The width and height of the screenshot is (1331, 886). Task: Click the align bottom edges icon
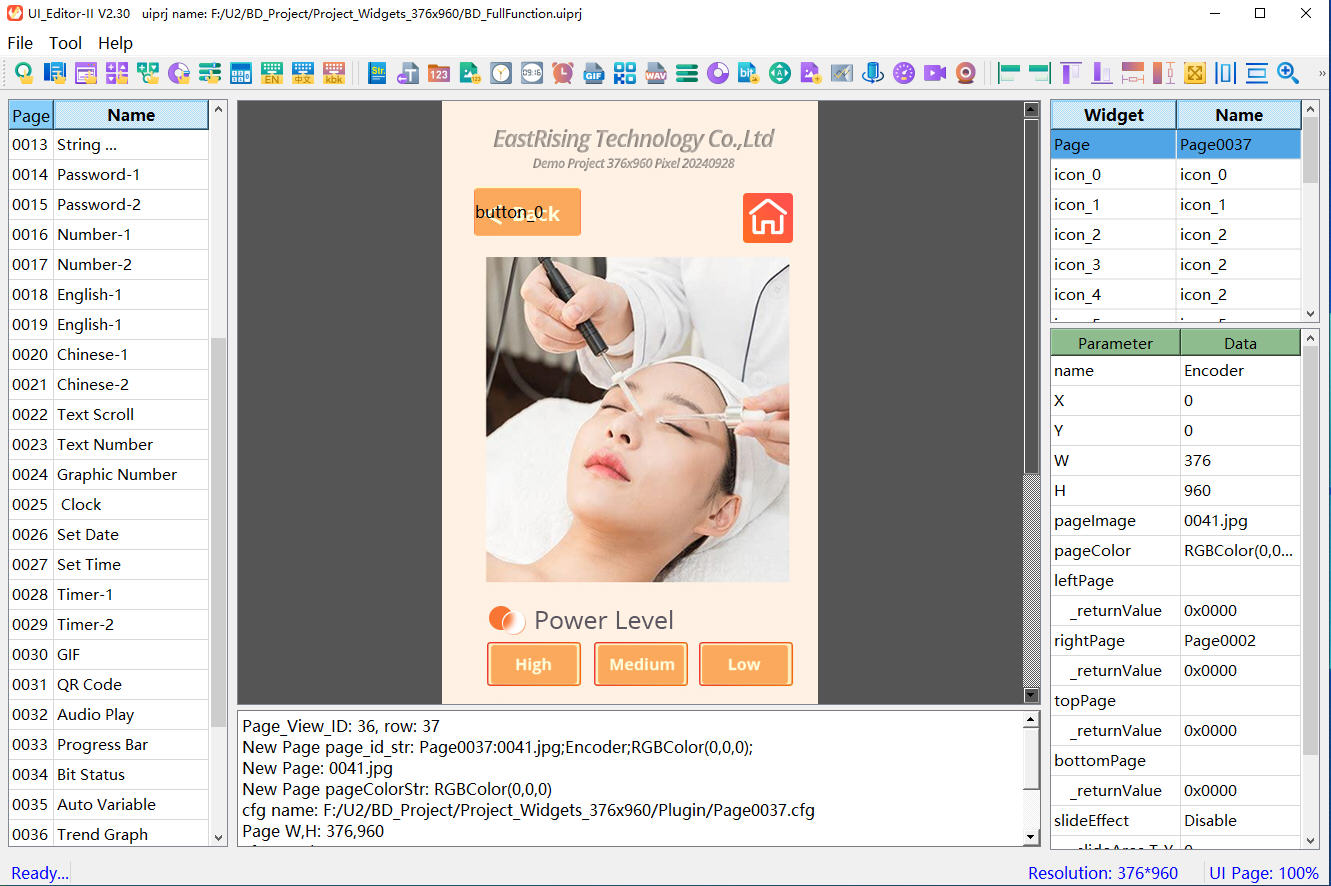click(1102, 73)
